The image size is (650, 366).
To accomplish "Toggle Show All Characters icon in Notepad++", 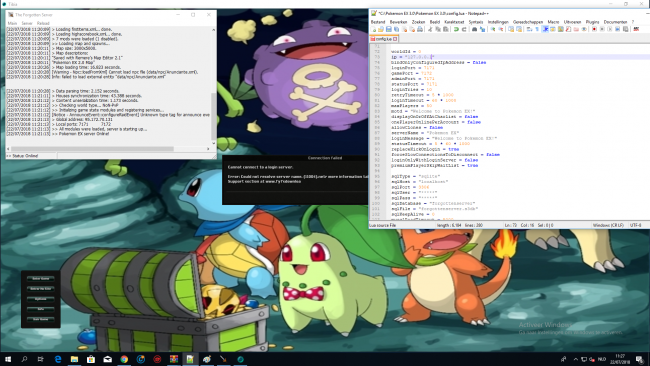I will pos(537,29).
